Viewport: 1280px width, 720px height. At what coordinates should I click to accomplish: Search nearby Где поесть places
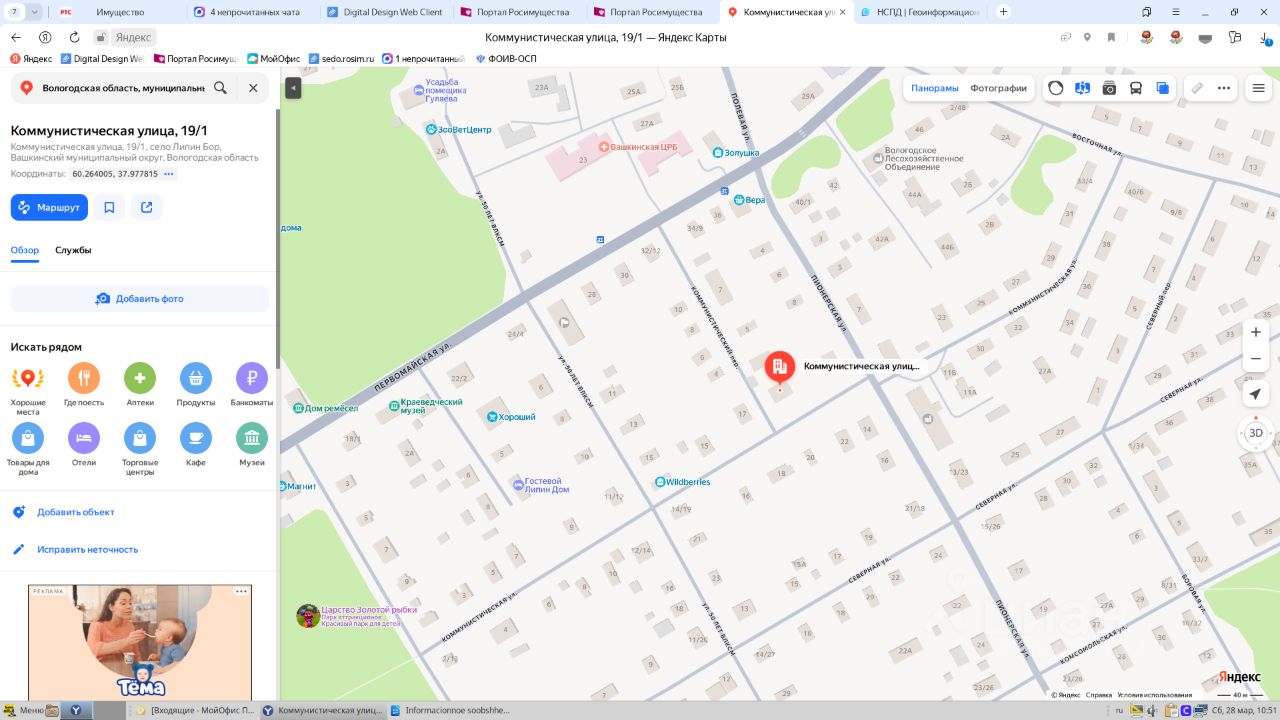click(84, 384)
